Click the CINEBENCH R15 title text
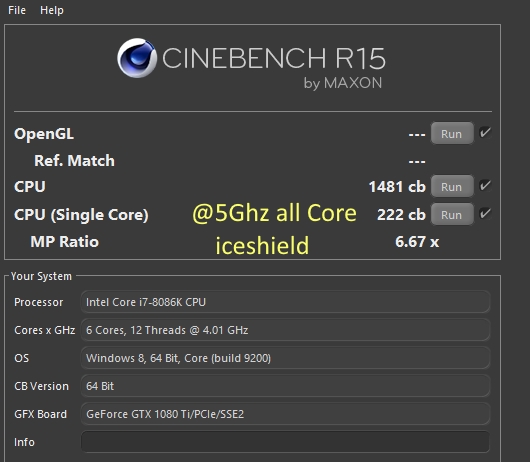The image size is (530, 462). point(274,58)
